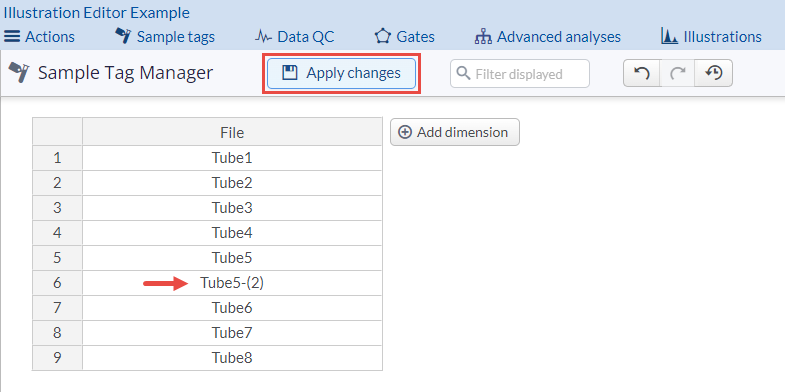785x392 pixels.
Task: Open the Data QC menu
Action: tap(295, 37)
